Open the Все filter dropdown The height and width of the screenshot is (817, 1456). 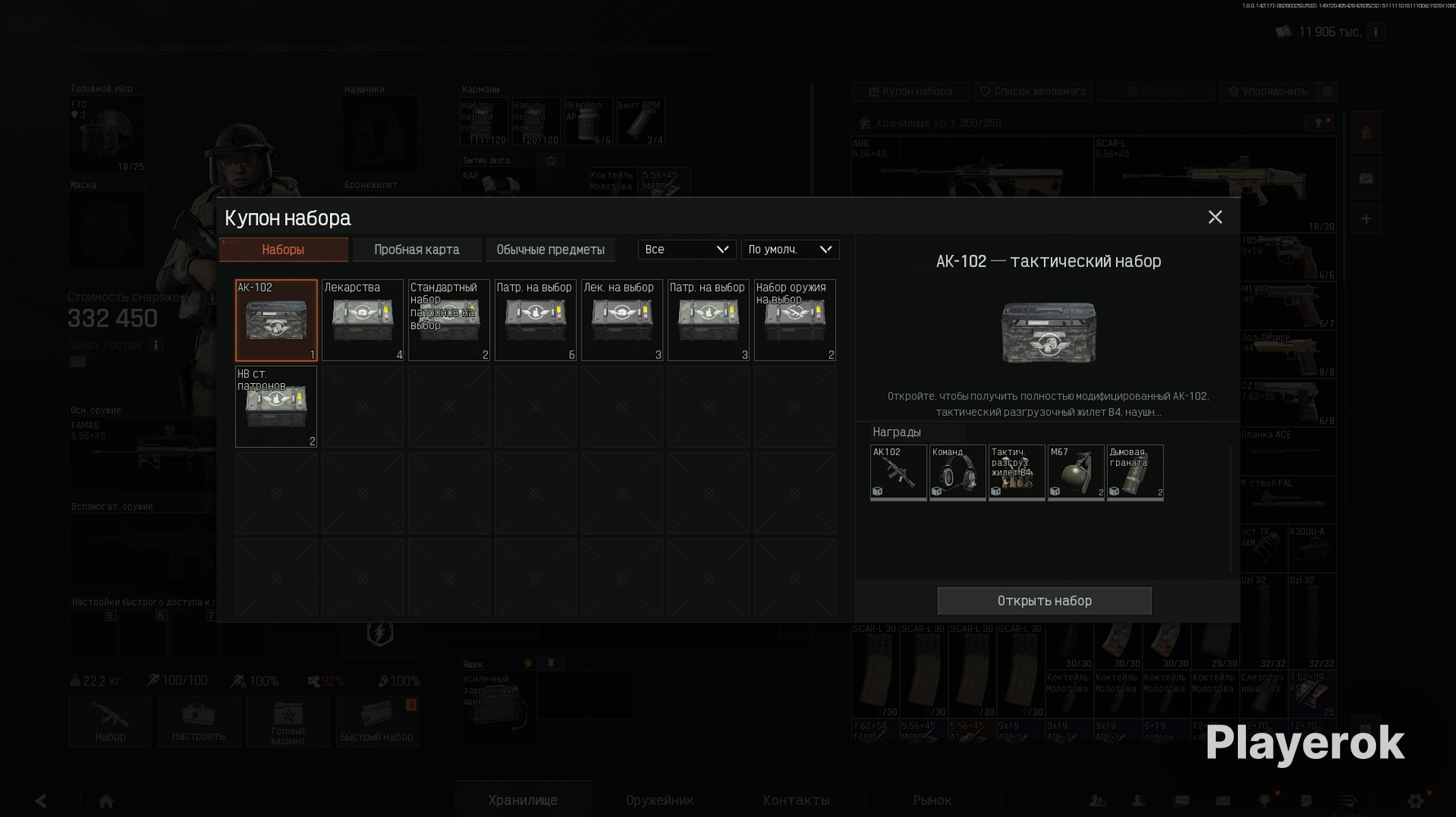click(x=687, y=249)
